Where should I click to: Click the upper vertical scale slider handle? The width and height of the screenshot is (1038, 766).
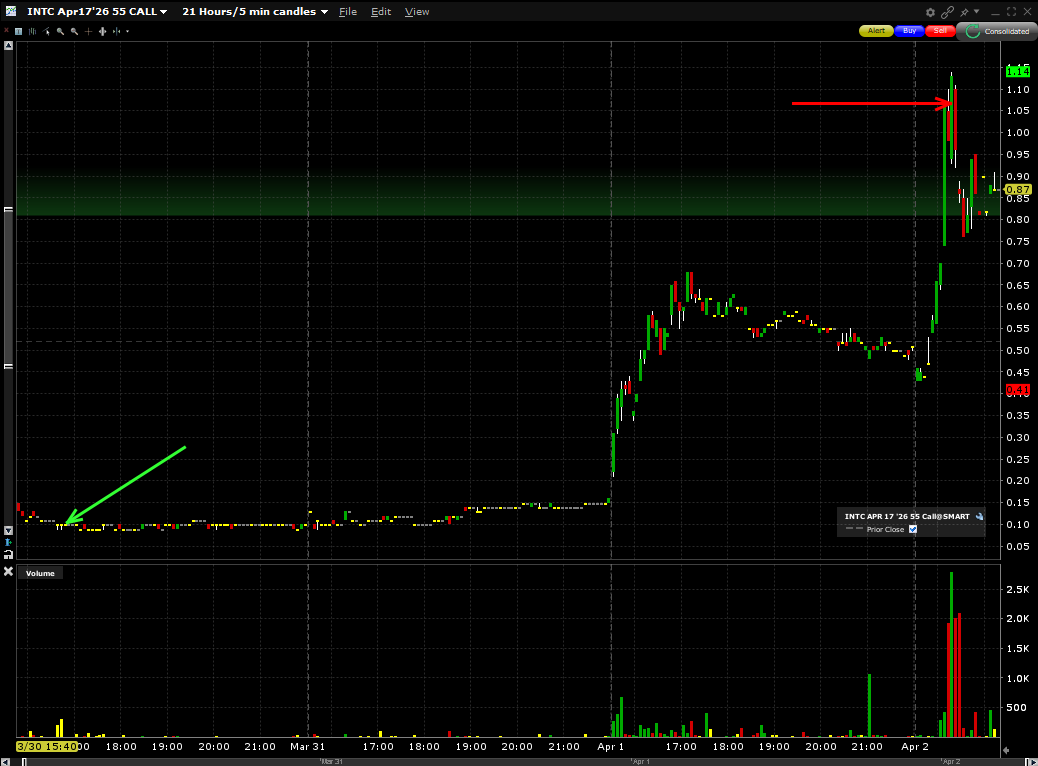(8, 209)
